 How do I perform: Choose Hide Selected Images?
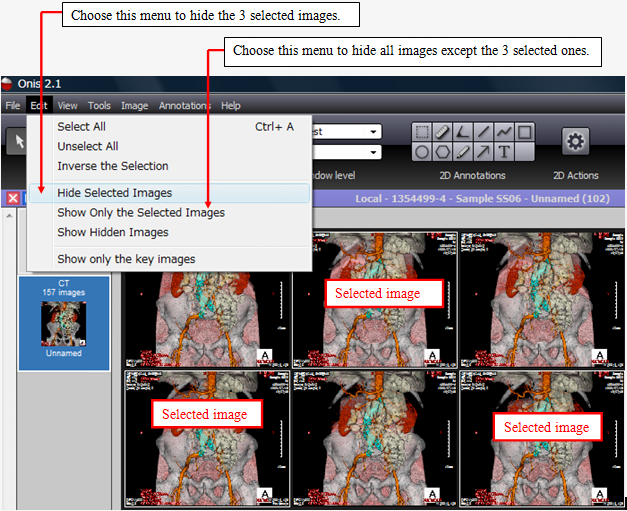pos(170,193)
